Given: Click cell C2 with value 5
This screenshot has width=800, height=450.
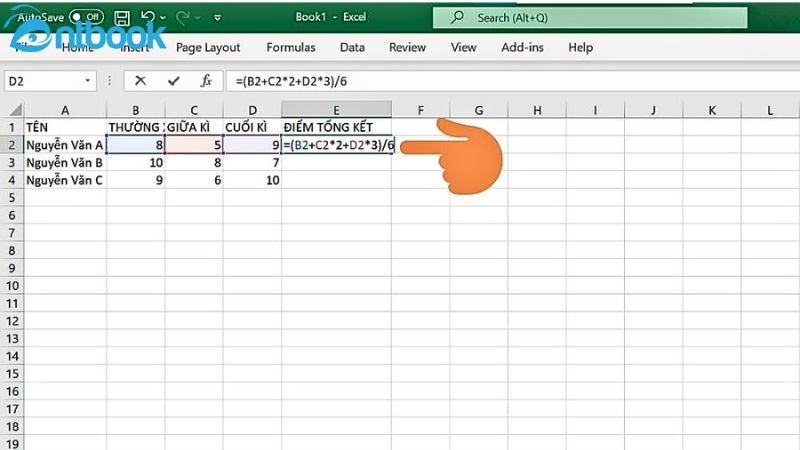Looking at the screenshot, I should tap(194, 145).
